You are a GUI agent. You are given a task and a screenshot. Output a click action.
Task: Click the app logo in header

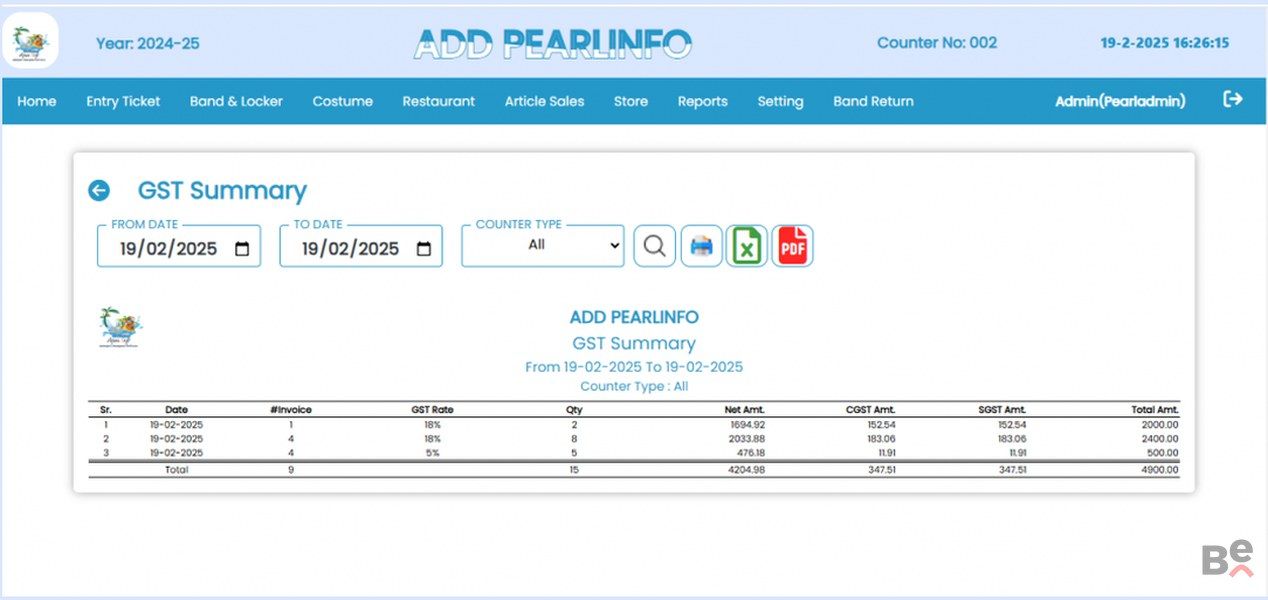pos(31,42)
